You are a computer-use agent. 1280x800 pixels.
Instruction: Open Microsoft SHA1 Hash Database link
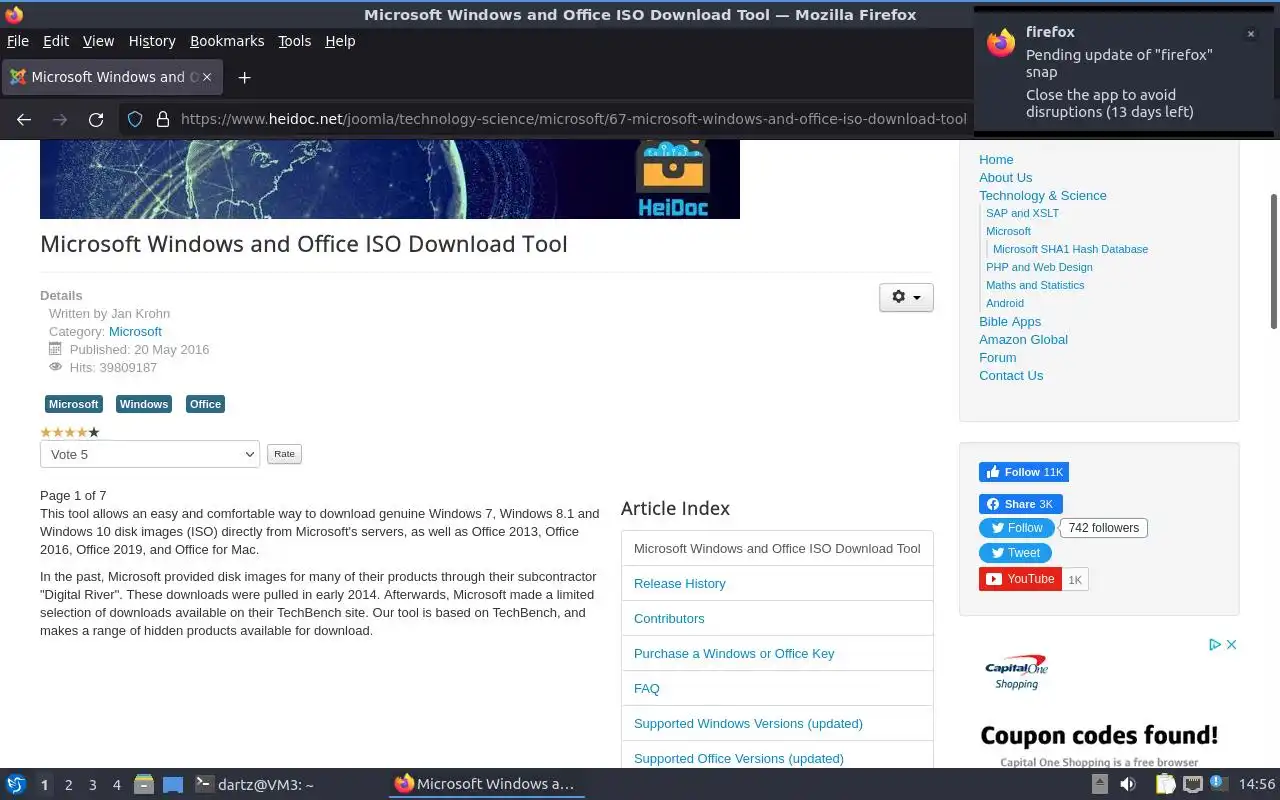(1070, 249)
